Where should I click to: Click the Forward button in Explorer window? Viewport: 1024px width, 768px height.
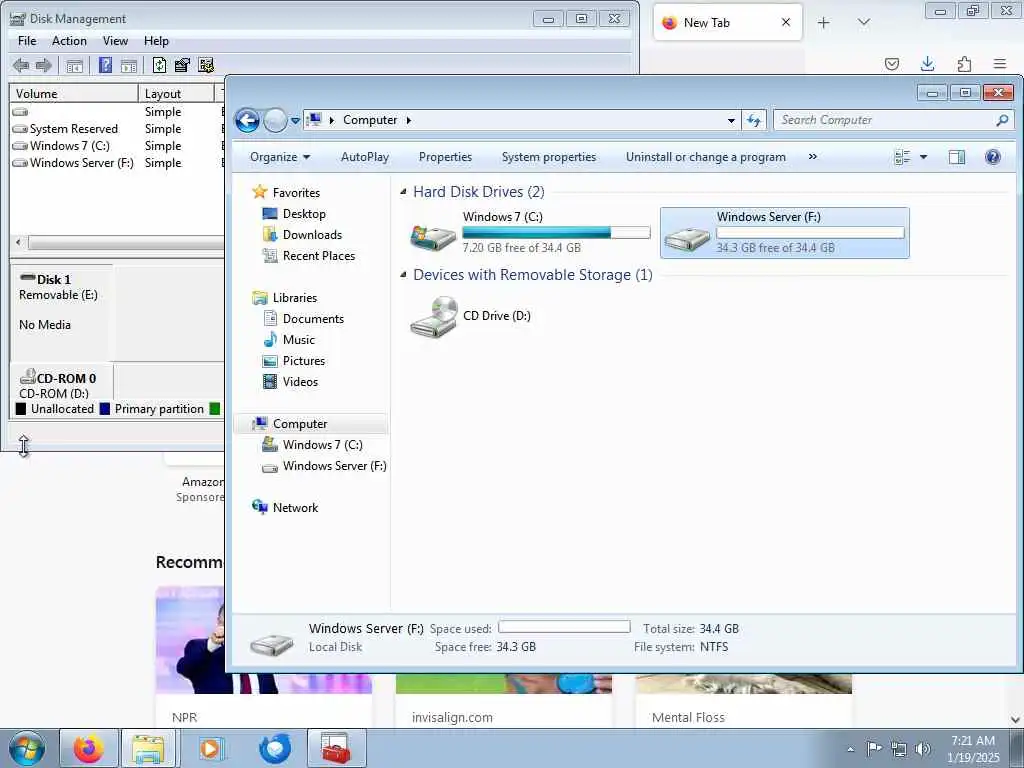275,120
